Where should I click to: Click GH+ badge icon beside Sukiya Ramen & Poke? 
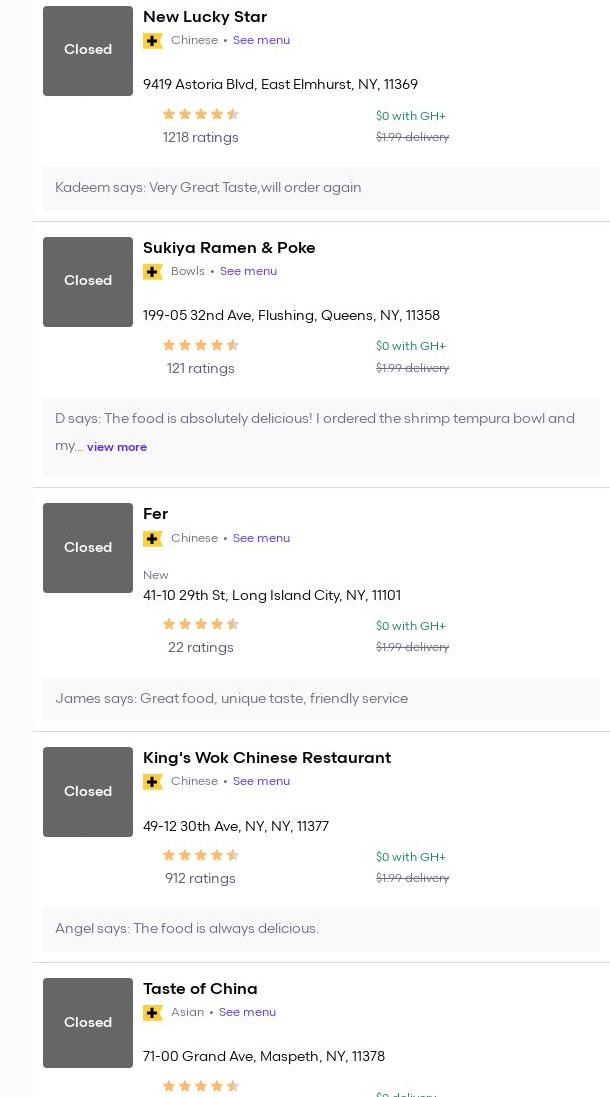click(x=153, y=272)
